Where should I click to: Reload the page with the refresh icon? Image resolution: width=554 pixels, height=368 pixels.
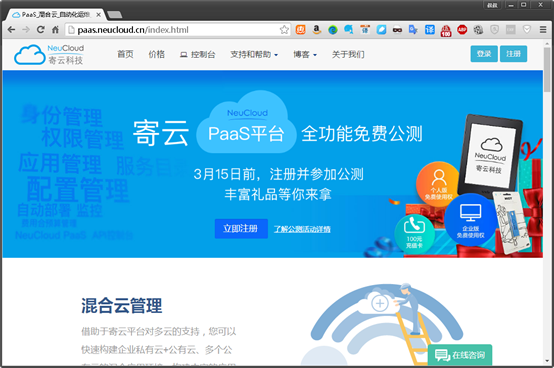41,30
